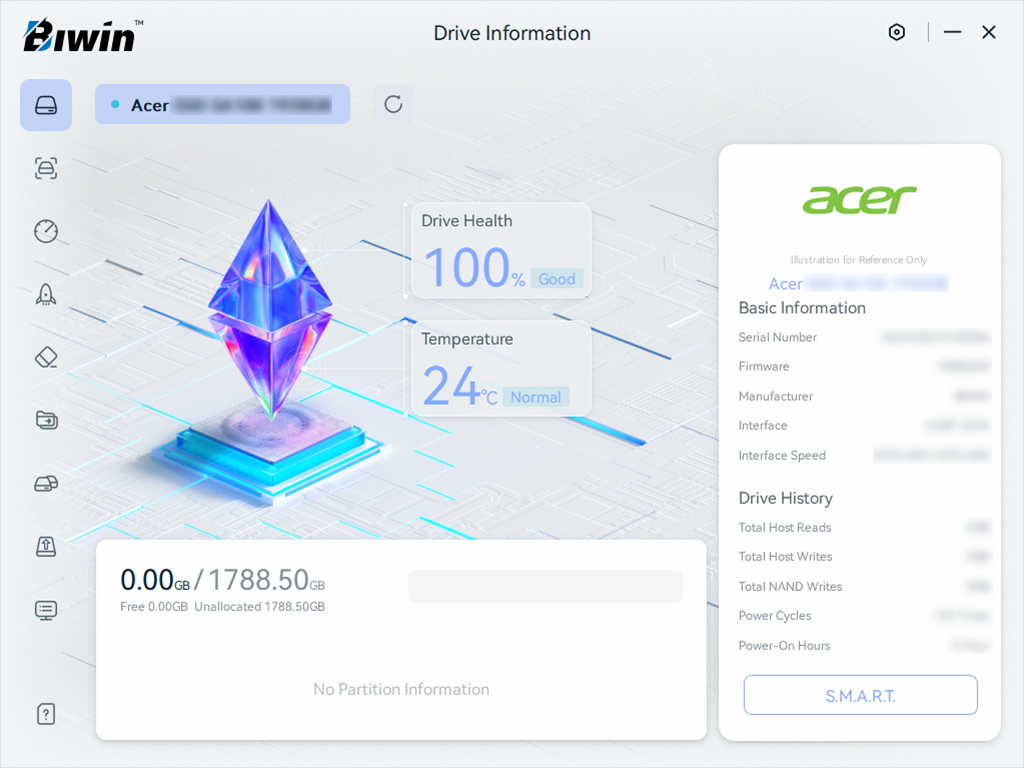
Task: Click the rocket optimization icon
Action: [46, 294]
